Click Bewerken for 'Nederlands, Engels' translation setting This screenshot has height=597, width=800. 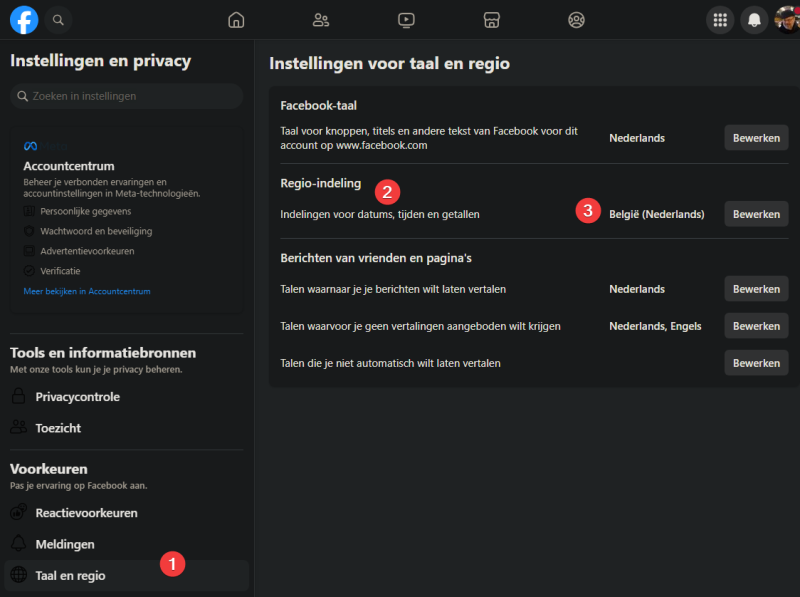coord(756,326)
